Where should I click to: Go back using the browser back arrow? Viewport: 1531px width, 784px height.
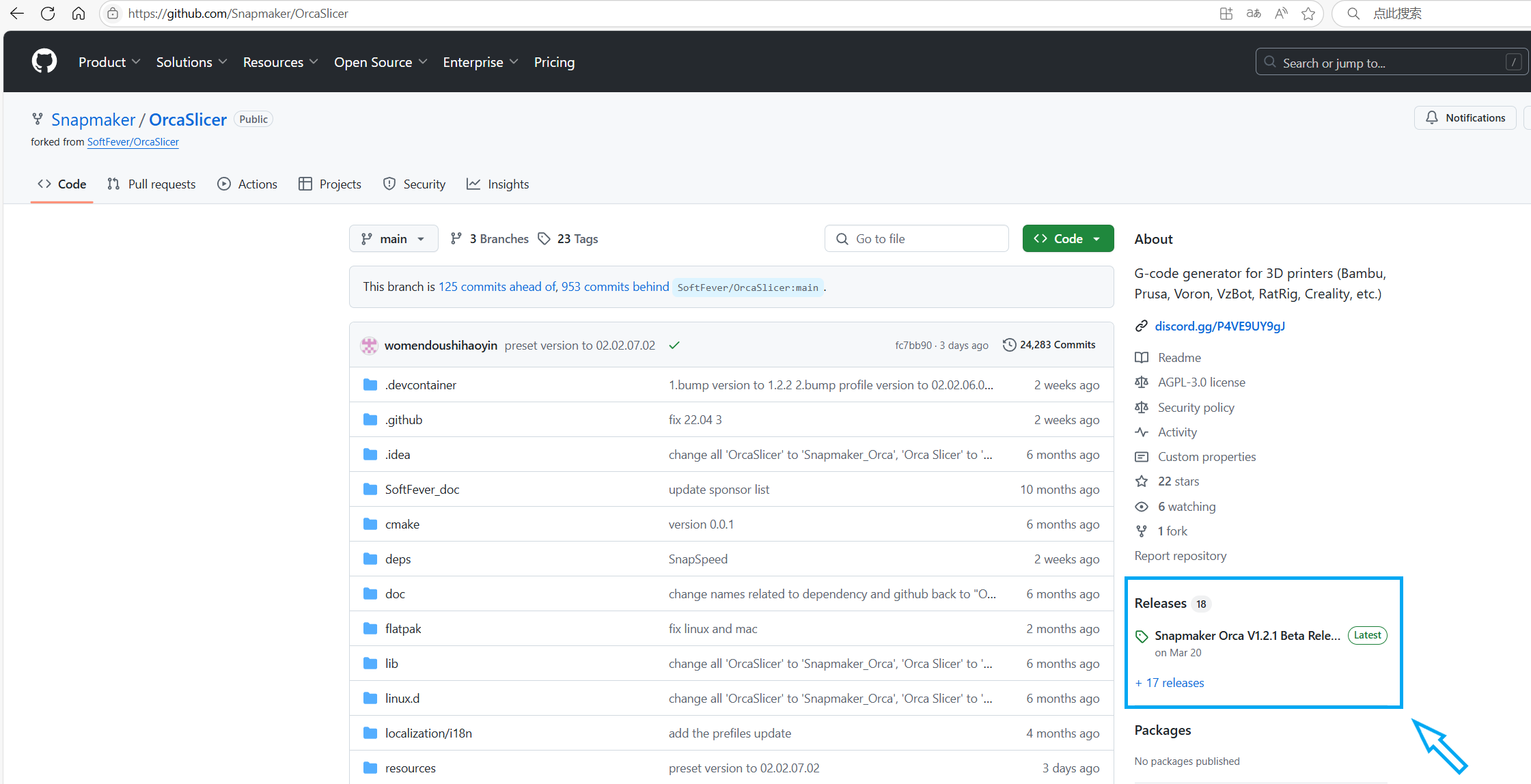click(x=17, y=14)
